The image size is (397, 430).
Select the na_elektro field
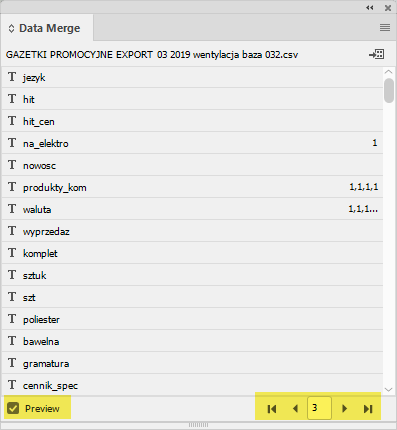[192, 143]
